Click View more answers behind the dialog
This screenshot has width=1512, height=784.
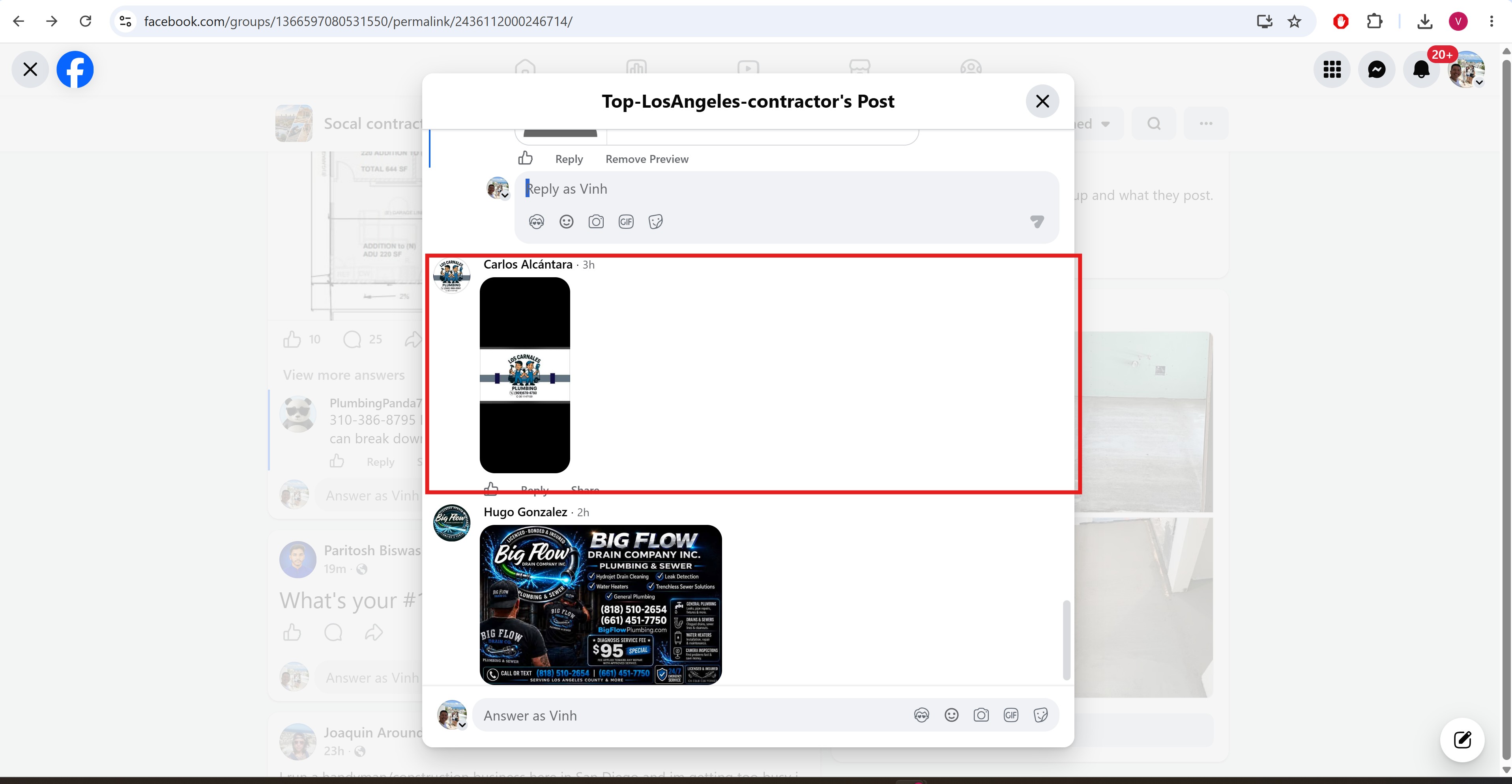344,375
